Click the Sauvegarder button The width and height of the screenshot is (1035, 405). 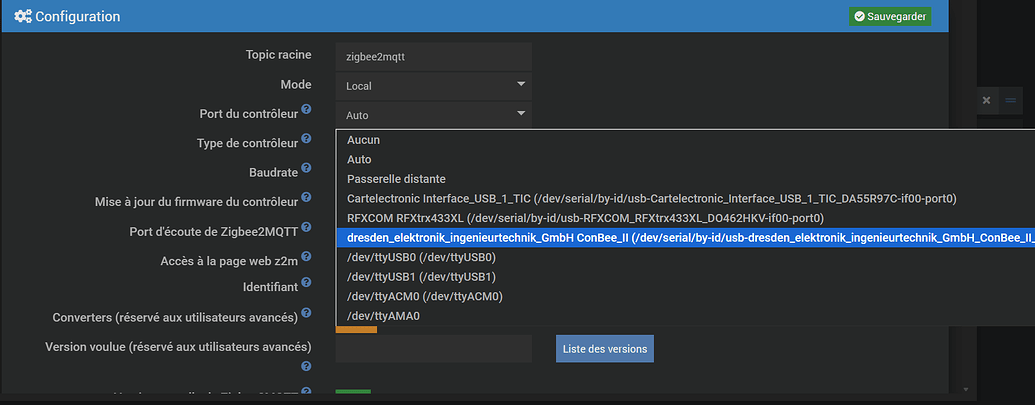[x=890, y=16]
